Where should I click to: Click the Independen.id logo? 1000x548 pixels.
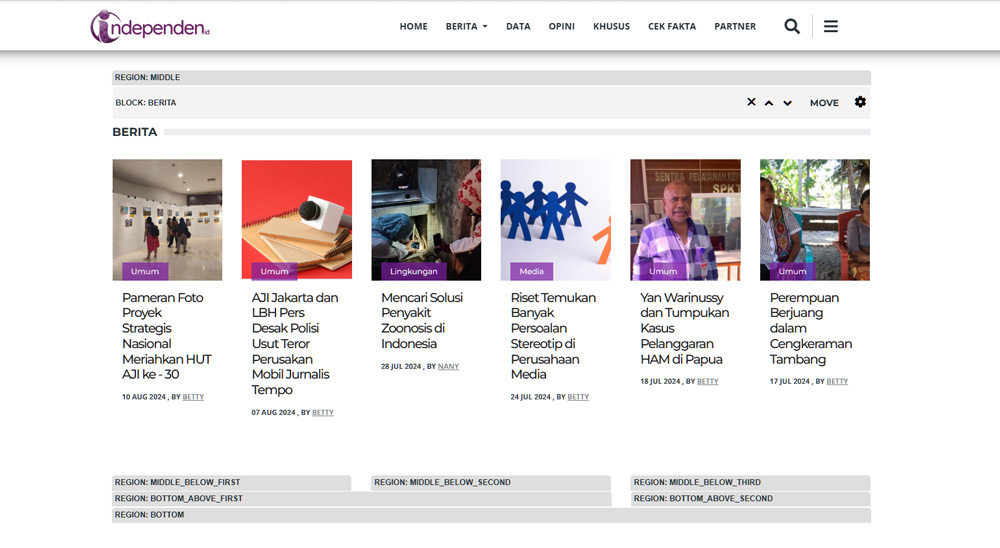click(150, 26)
